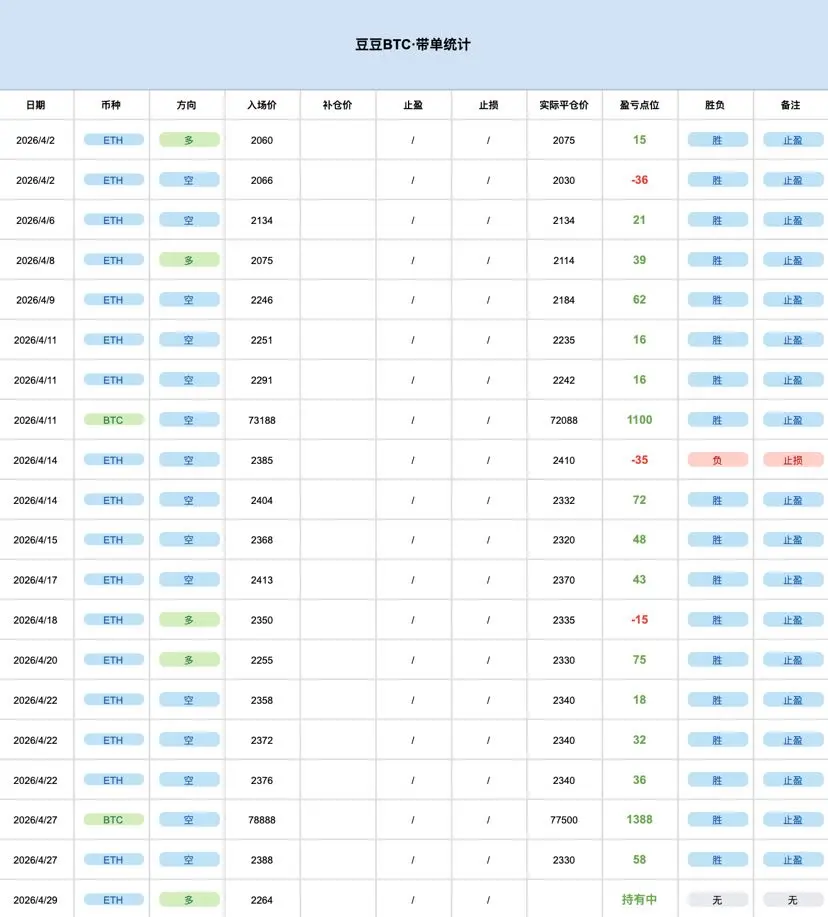Image resolution: width=828 pixels, height=917 pixels.
Task: Click the date cell 2026/4/17
Action: click(x=36, y=580)
